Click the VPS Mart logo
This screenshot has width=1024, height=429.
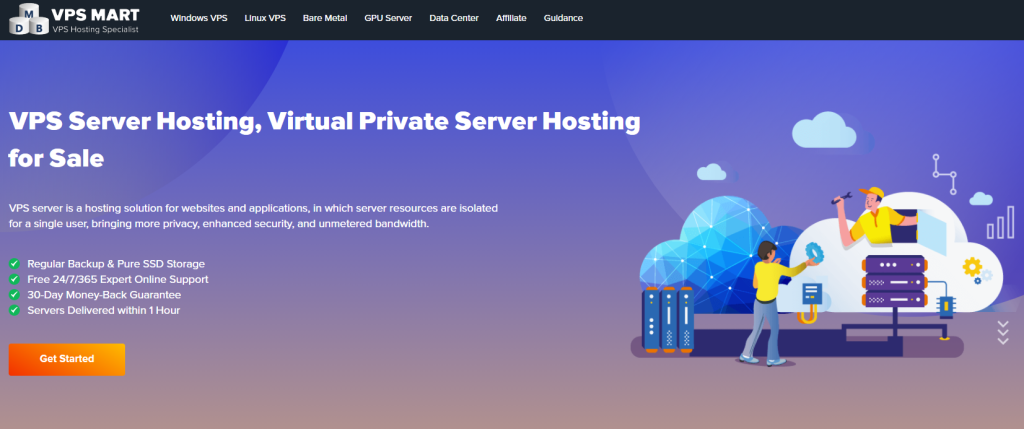pos(74,20)
